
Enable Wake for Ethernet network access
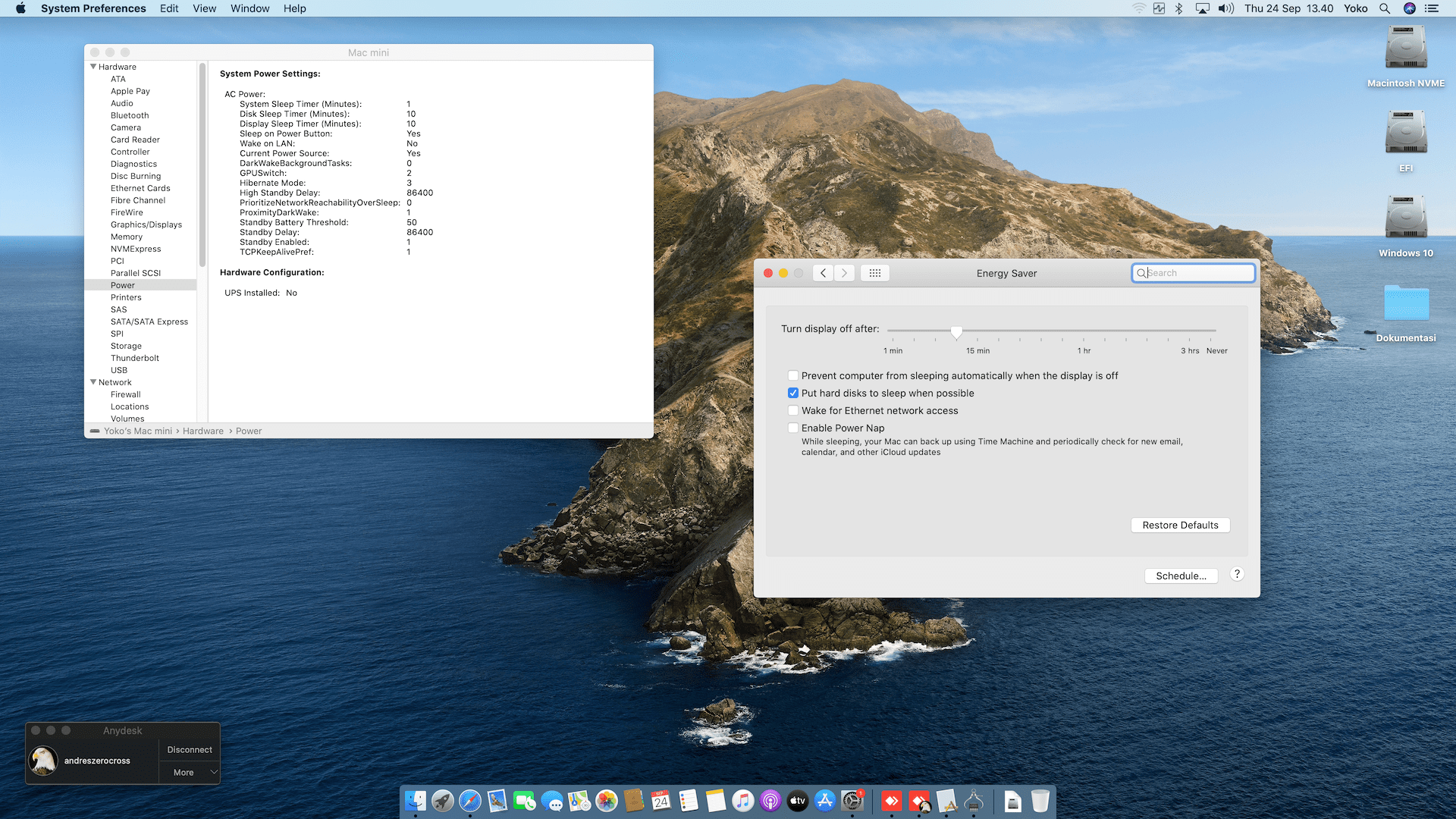click(x=793, y=411)
